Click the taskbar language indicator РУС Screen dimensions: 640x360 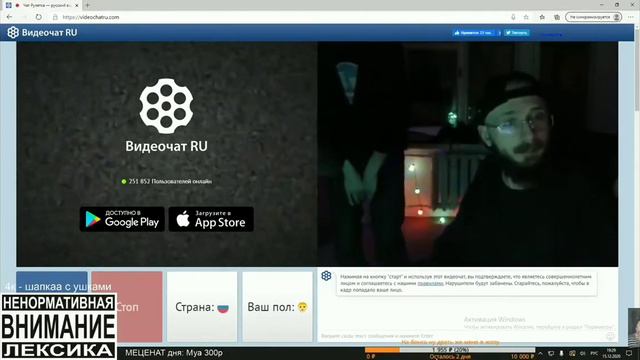[x=594, y=353]
